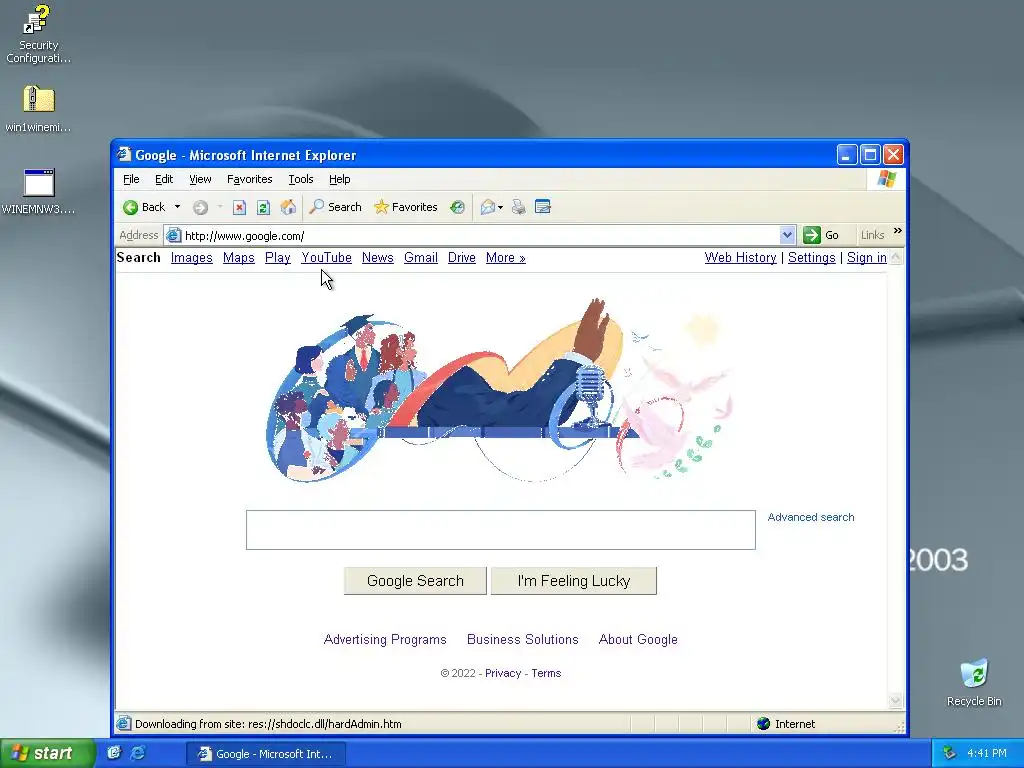Viewport: 1024px width, 768px height.
Task: Open the YouTube link
Action: point(327,257)
